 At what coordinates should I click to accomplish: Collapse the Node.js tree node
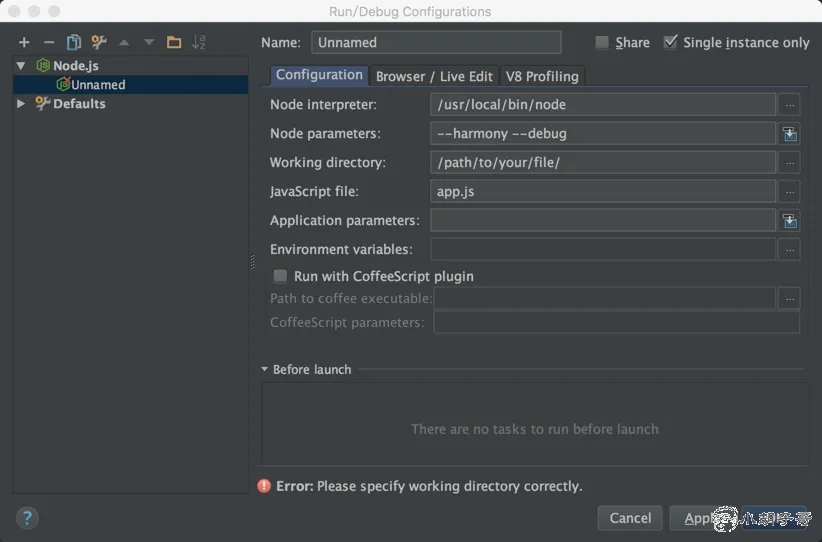(x=21, y=66)
